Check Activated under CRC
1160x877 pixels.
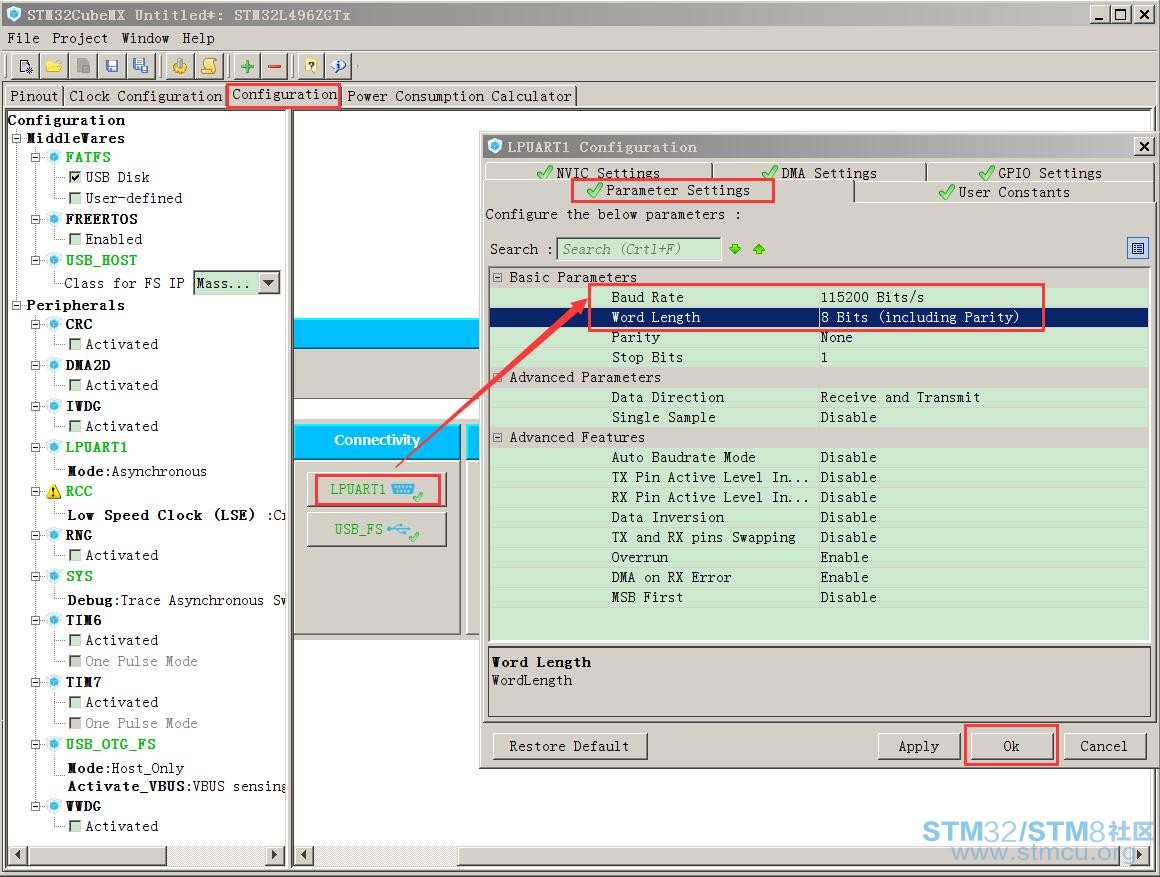coord(75,344)
